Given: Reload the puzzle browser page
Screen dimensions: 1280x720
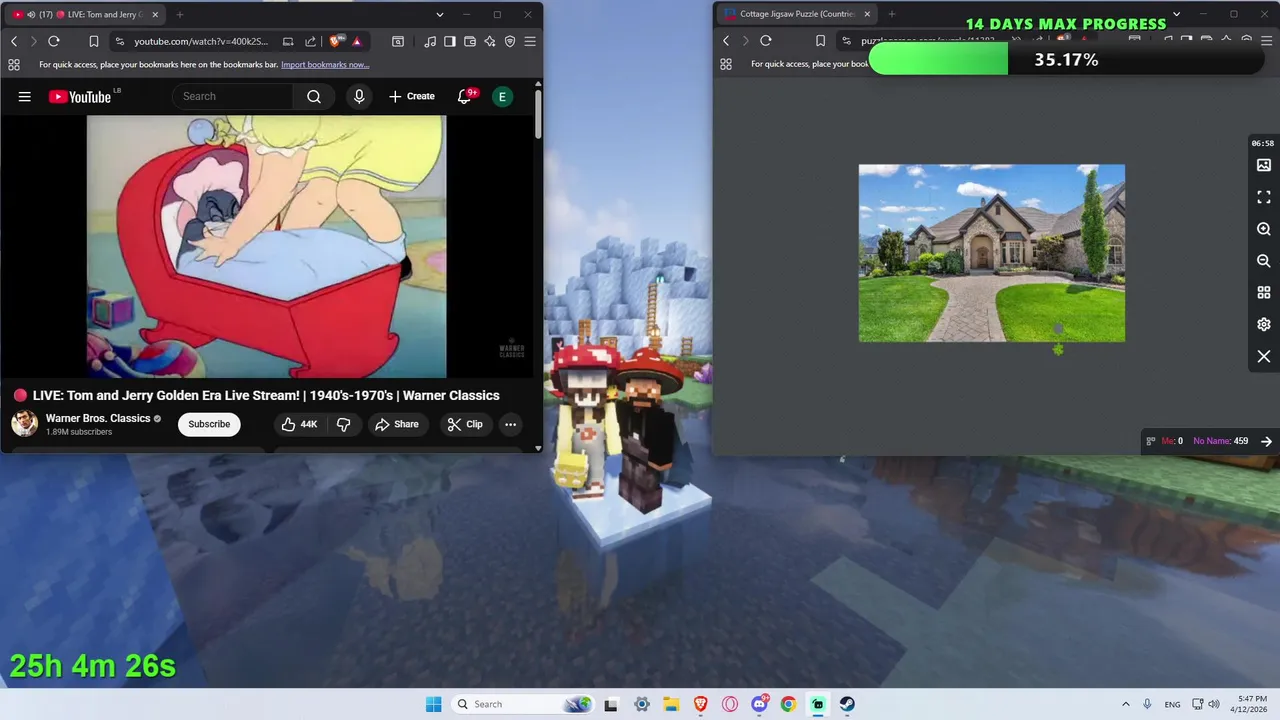Looking at the screenshot, I should click(766, 41).
